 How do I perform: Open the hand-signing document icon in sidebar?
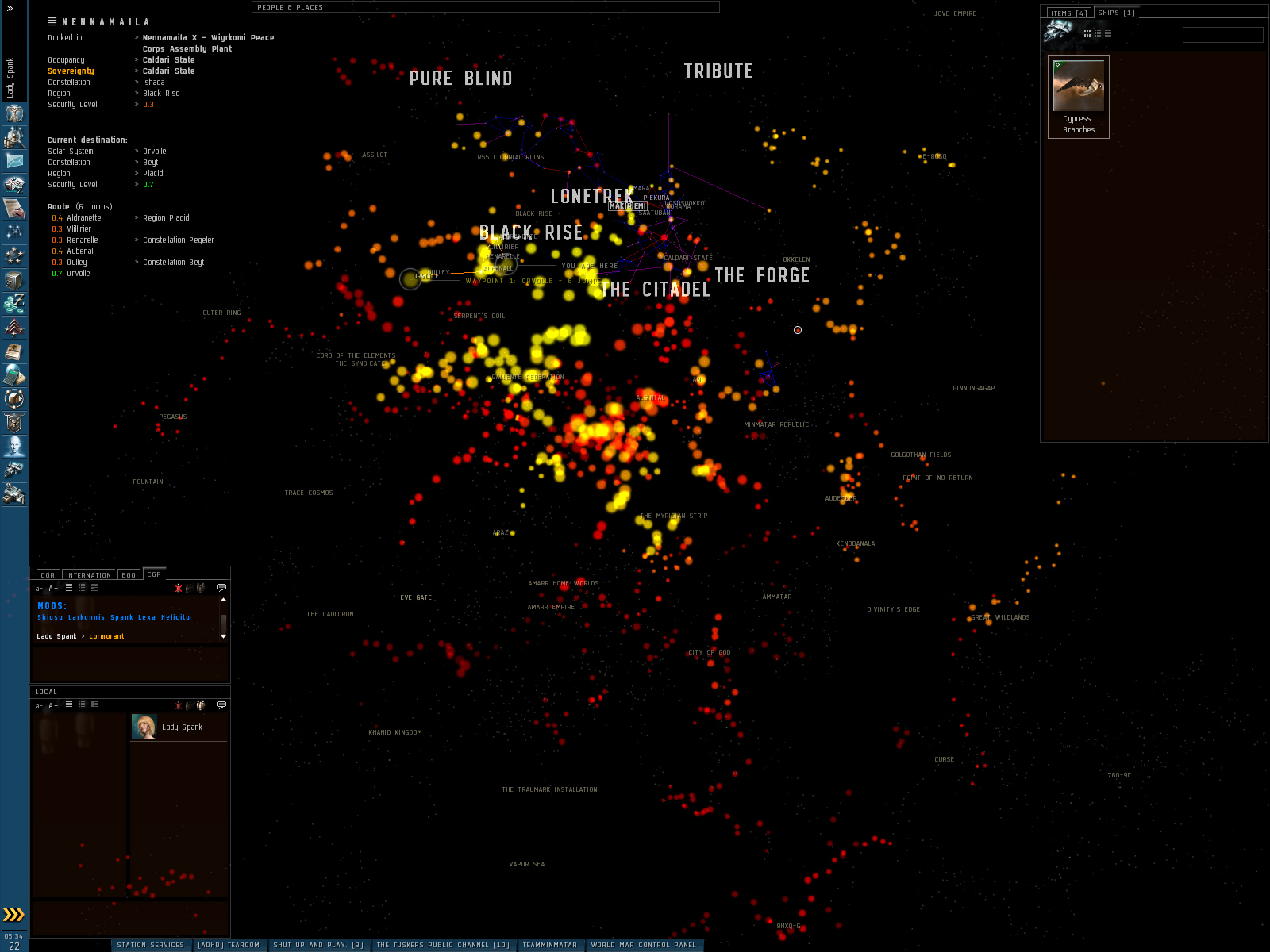click(x=14, y=209)
